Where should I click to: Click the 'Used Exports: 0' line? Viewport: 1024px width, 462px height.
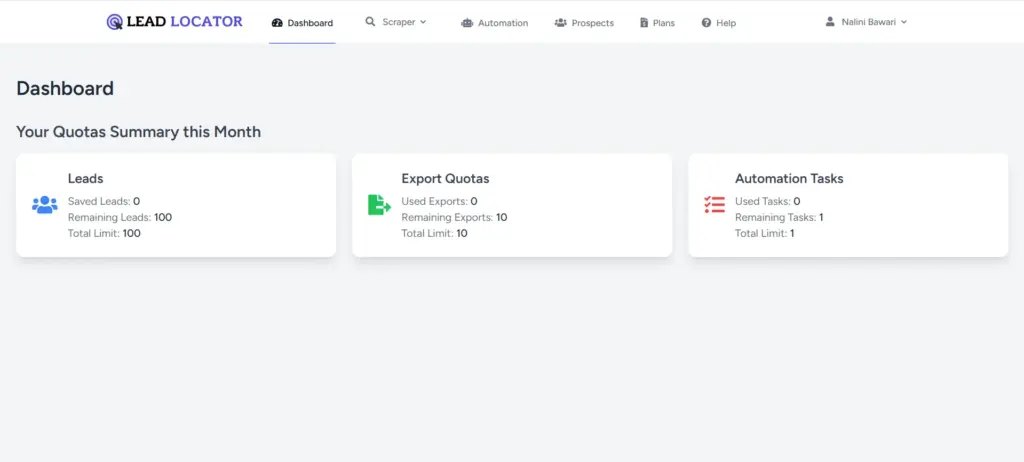[440, 201]
